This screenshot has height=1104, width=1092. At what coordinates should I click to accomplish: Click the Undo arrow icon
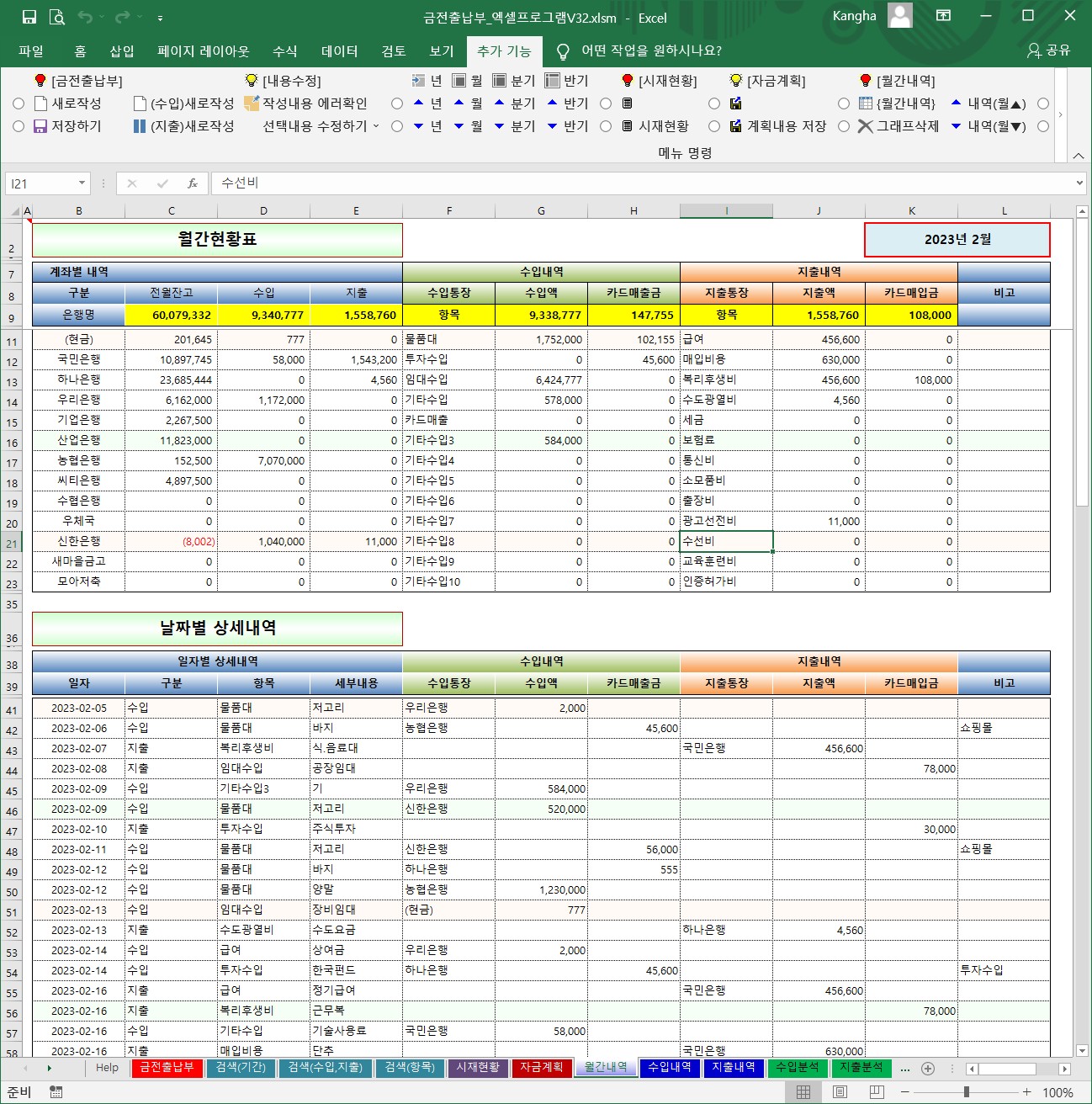[85, 17]
